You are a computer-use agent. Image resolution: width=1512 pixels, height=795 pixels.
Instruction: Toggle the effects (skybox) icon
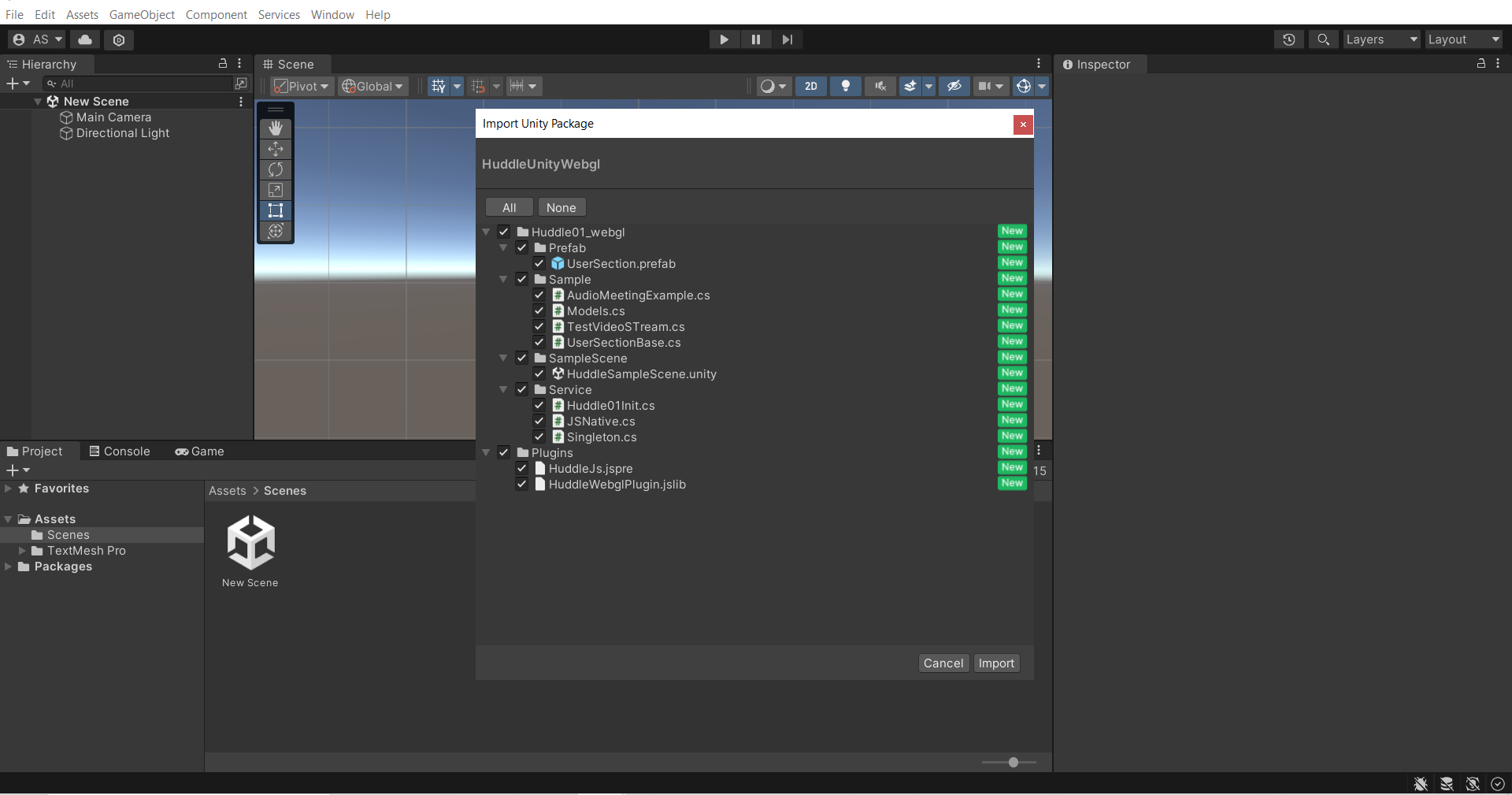910,87
